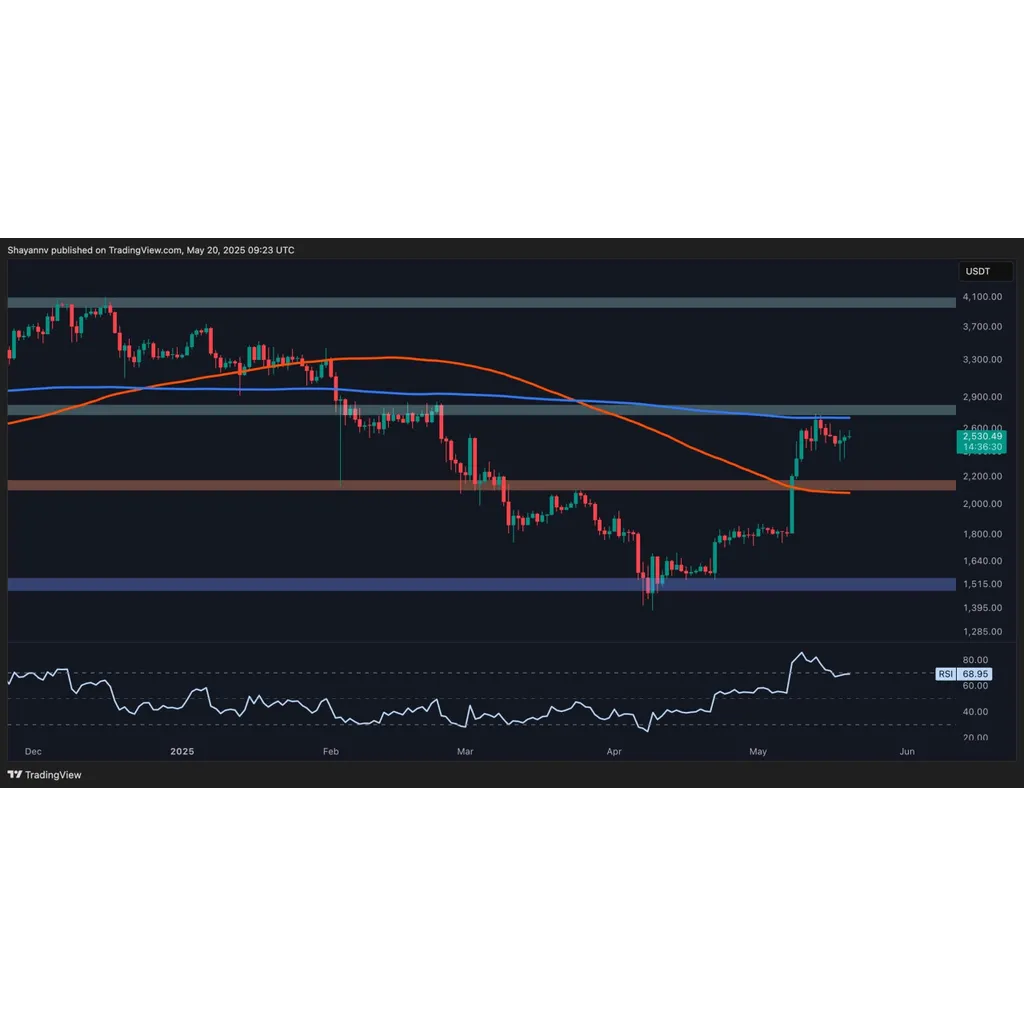
Task: Click the 60.00 RSI axis label
Action: pos(975,686)
